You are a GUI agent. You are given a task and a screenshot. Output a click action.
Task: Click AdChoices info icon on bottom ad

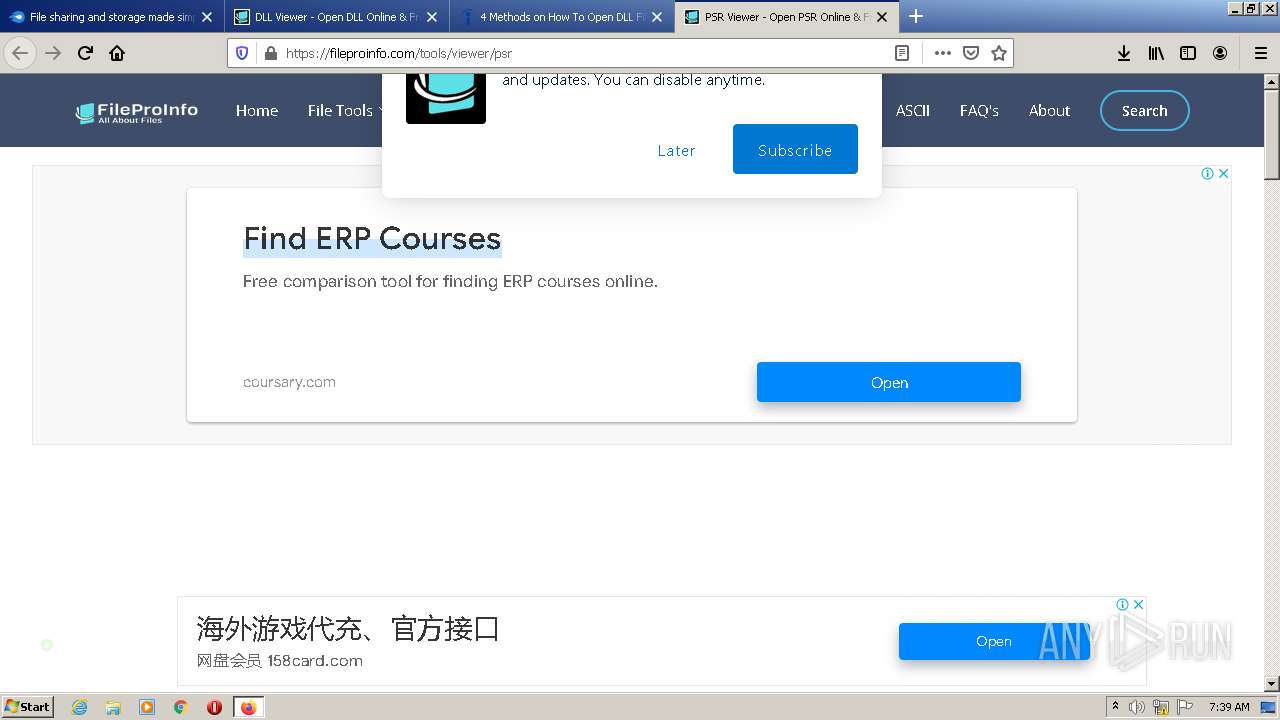[x=1122, y=604]
